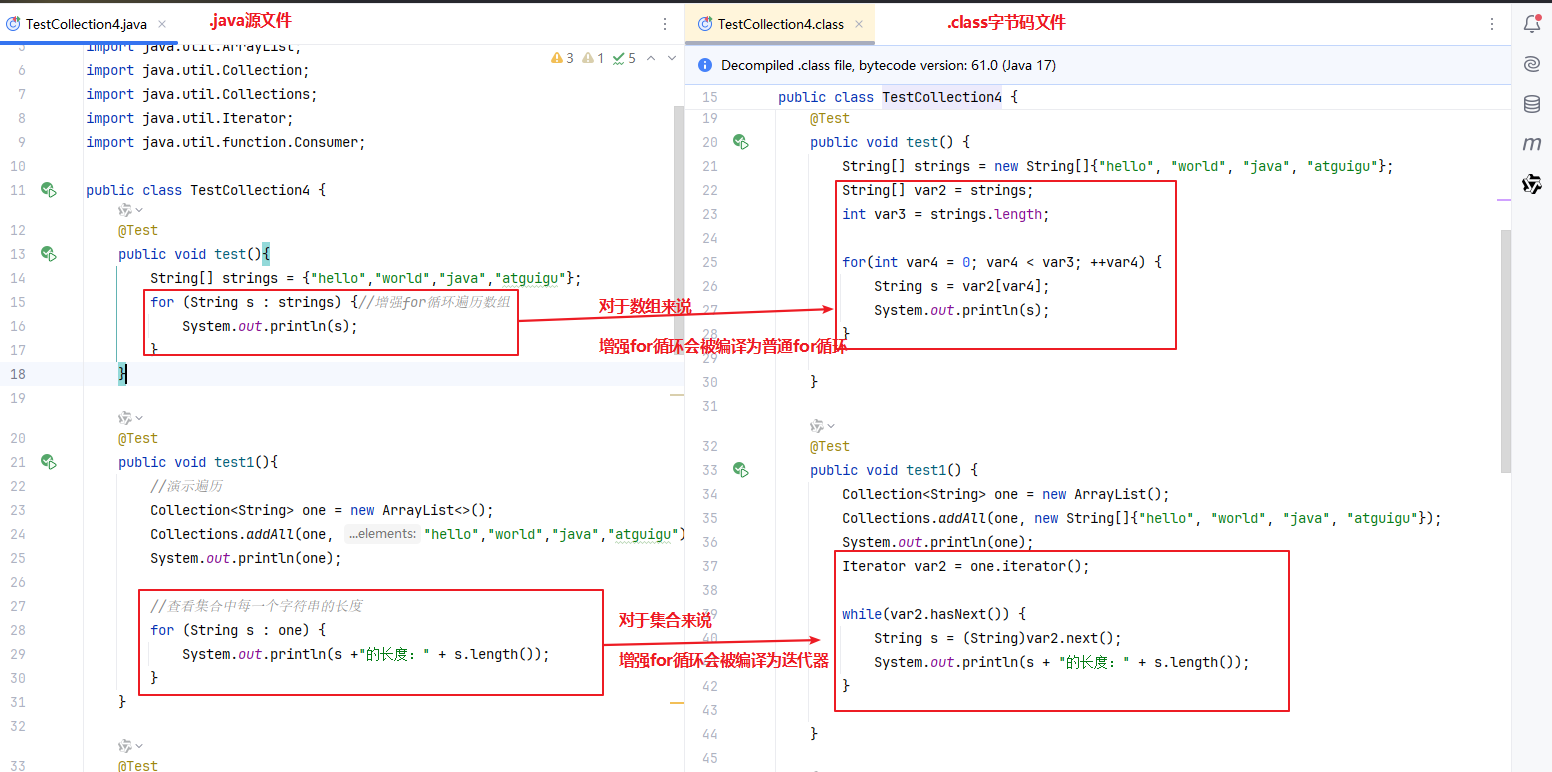Click the weak warning count 1 indicator
1552x772 pixels.
[593, 58]
